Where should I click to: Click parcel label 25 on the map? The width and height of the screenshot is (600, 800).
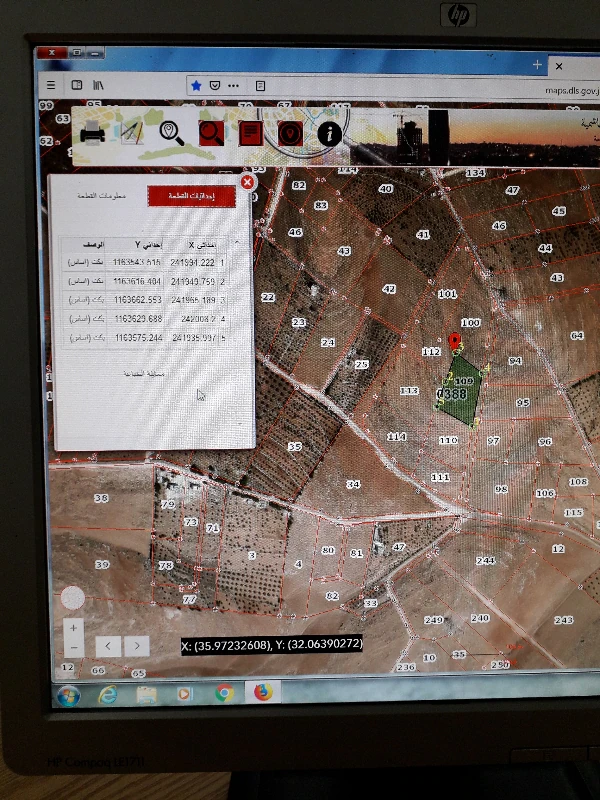tap(362, 364)
